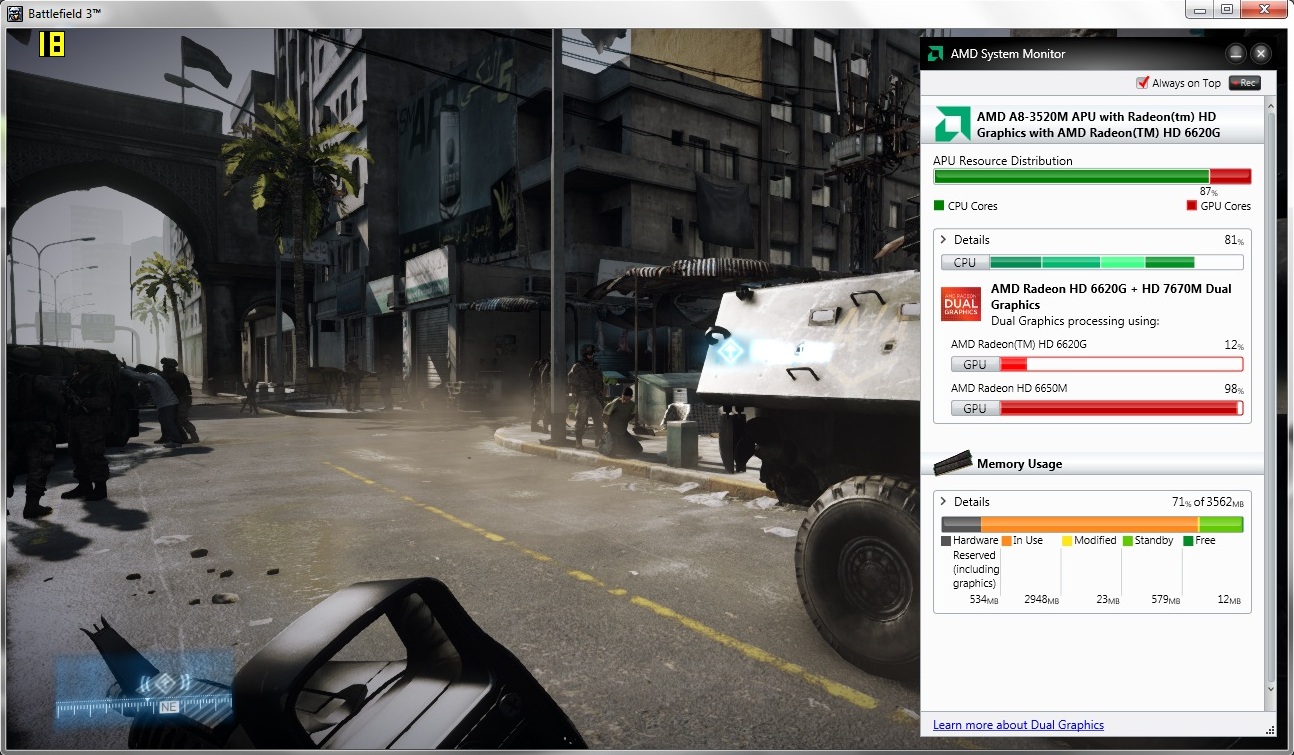Click the memory stick icon beside Memory Usage

(952, 463)
